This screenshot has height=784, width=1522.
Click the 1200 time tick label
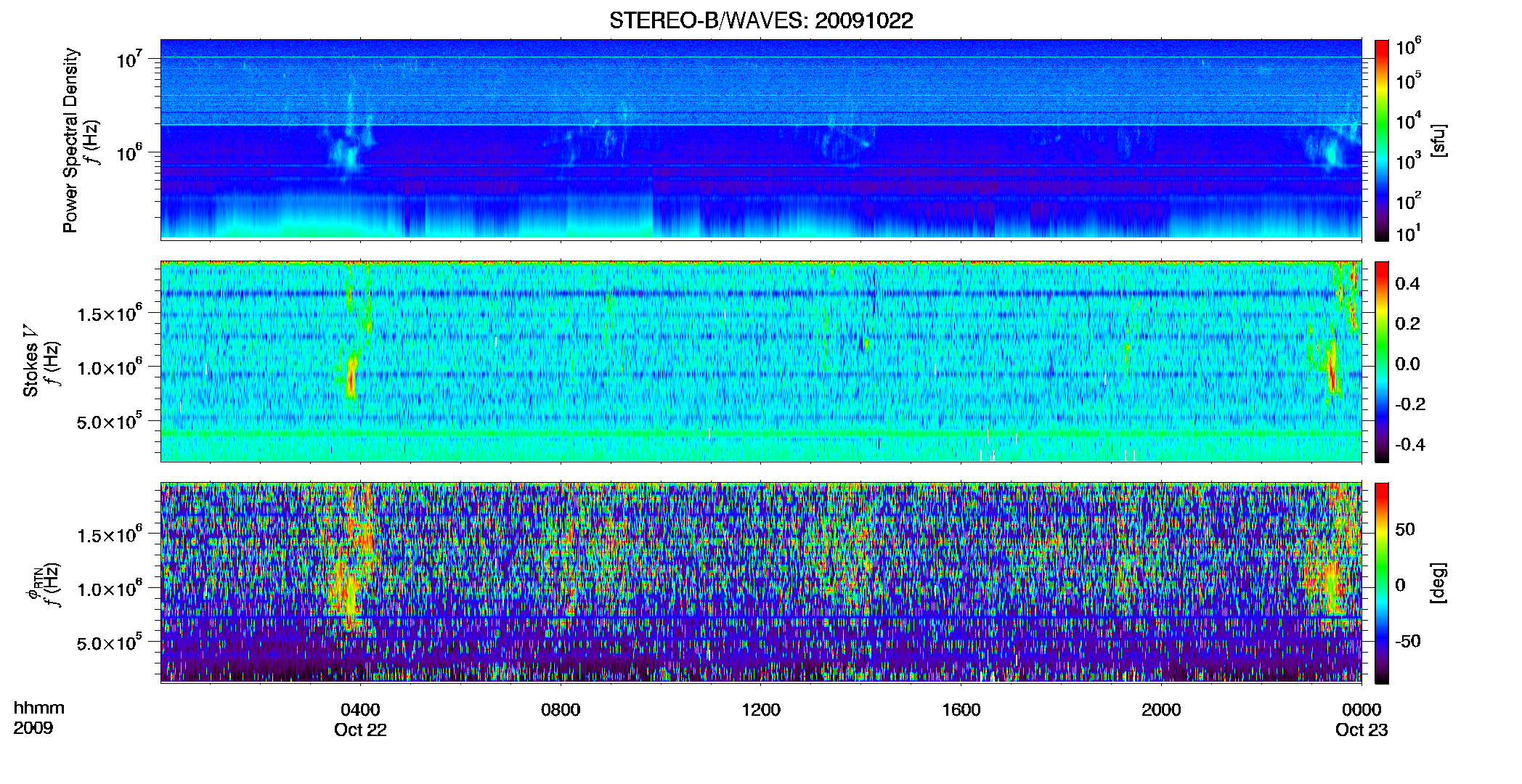coord(761,709)
